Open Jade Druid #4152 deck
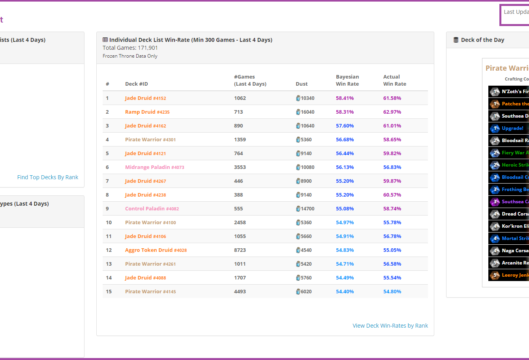 tap(145, 98)
